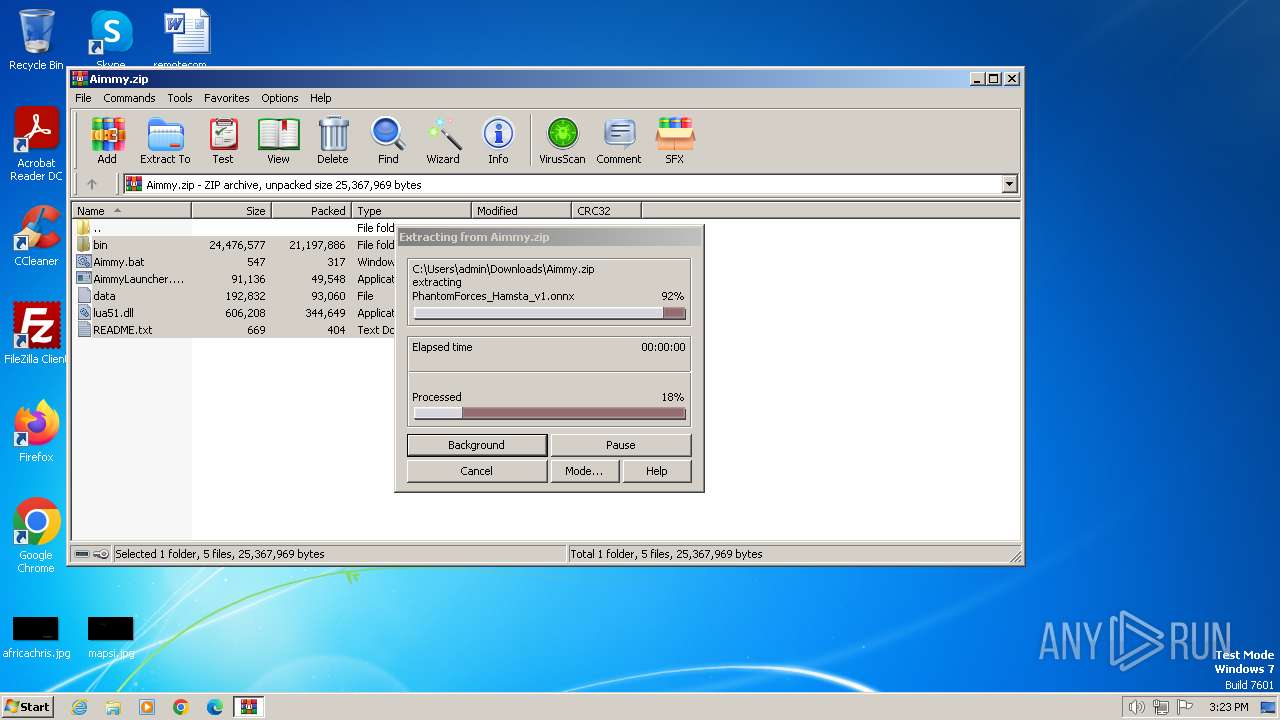
Task: Cancel the extraction
Action: tap(477, 471)
